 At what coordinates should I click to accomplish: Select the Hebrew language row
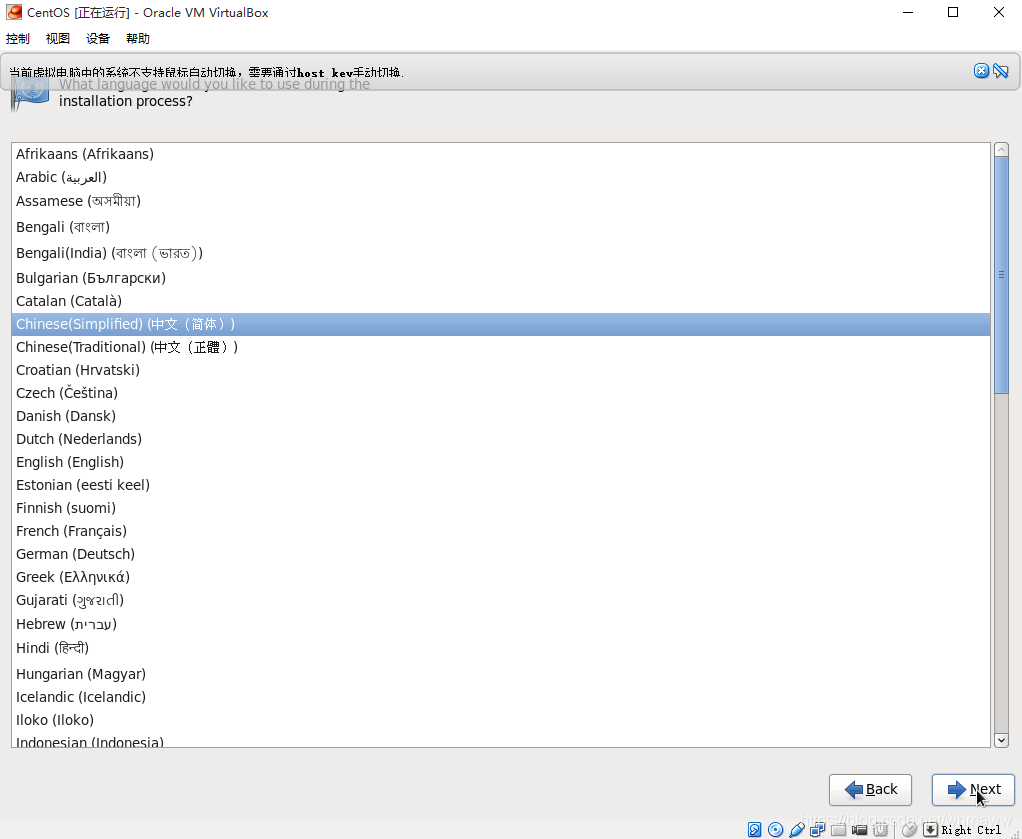click(x=501, y=624)
